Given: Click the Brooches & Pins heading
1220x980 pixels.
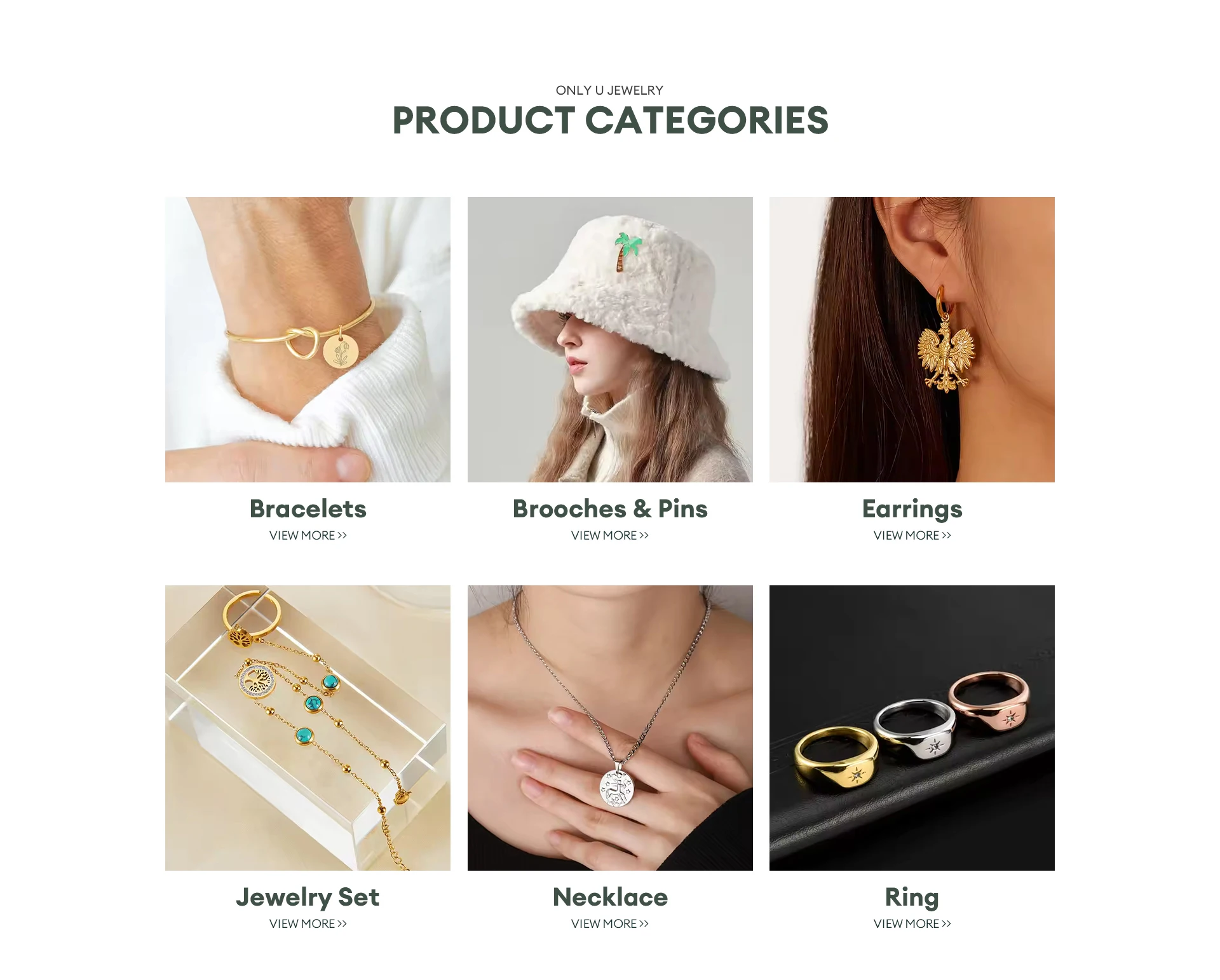Looking at the screenshot, I should (610, 508).
